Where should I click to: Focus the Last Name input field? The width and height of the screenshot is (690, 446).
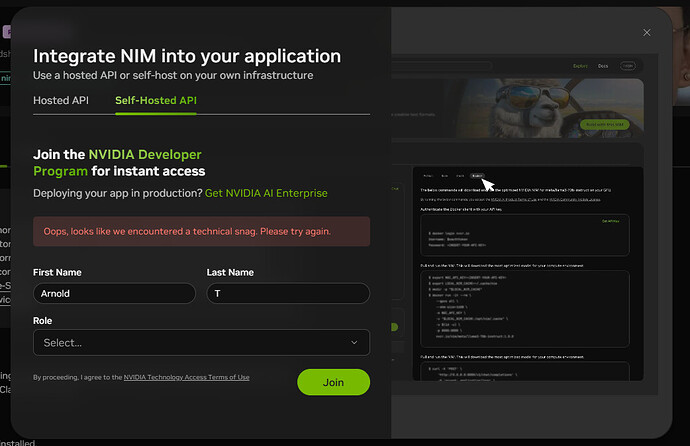click(x=288, y=293)
